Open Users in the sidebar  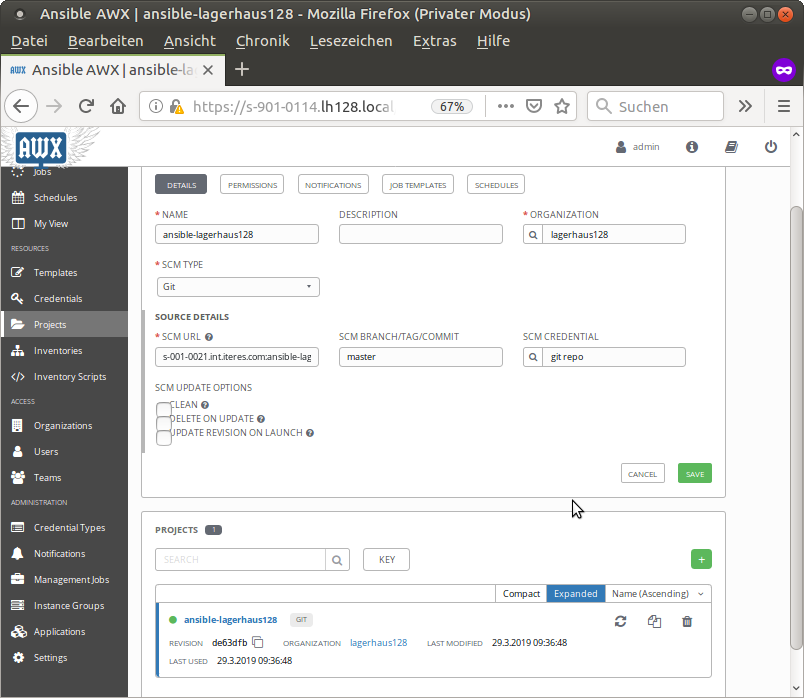click(46, 452)
